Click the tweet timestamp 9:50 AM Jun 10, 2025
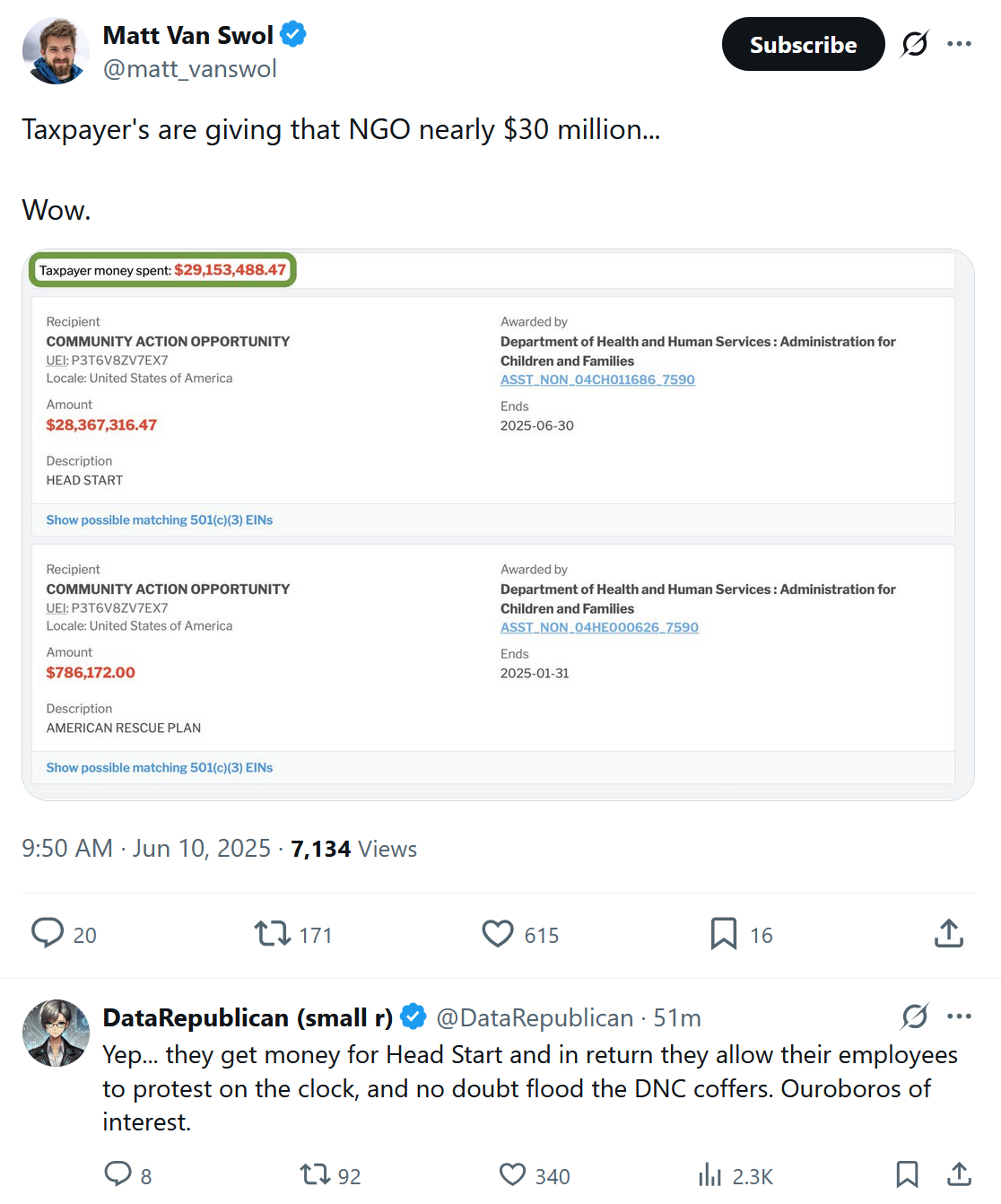 146,849
